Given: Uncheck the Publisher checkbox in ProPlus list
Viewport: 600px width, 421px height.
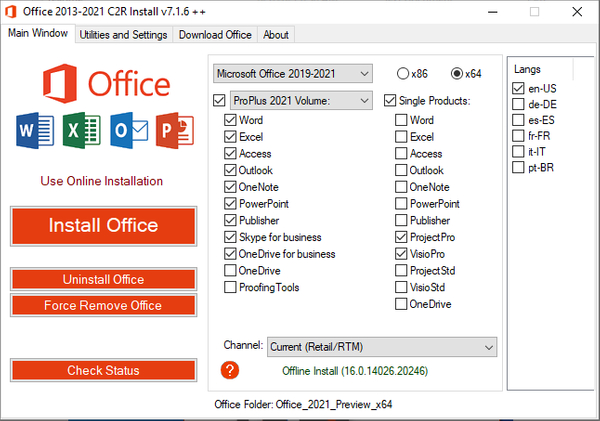Looking at the screenshot, I should (x=231, y=221).
